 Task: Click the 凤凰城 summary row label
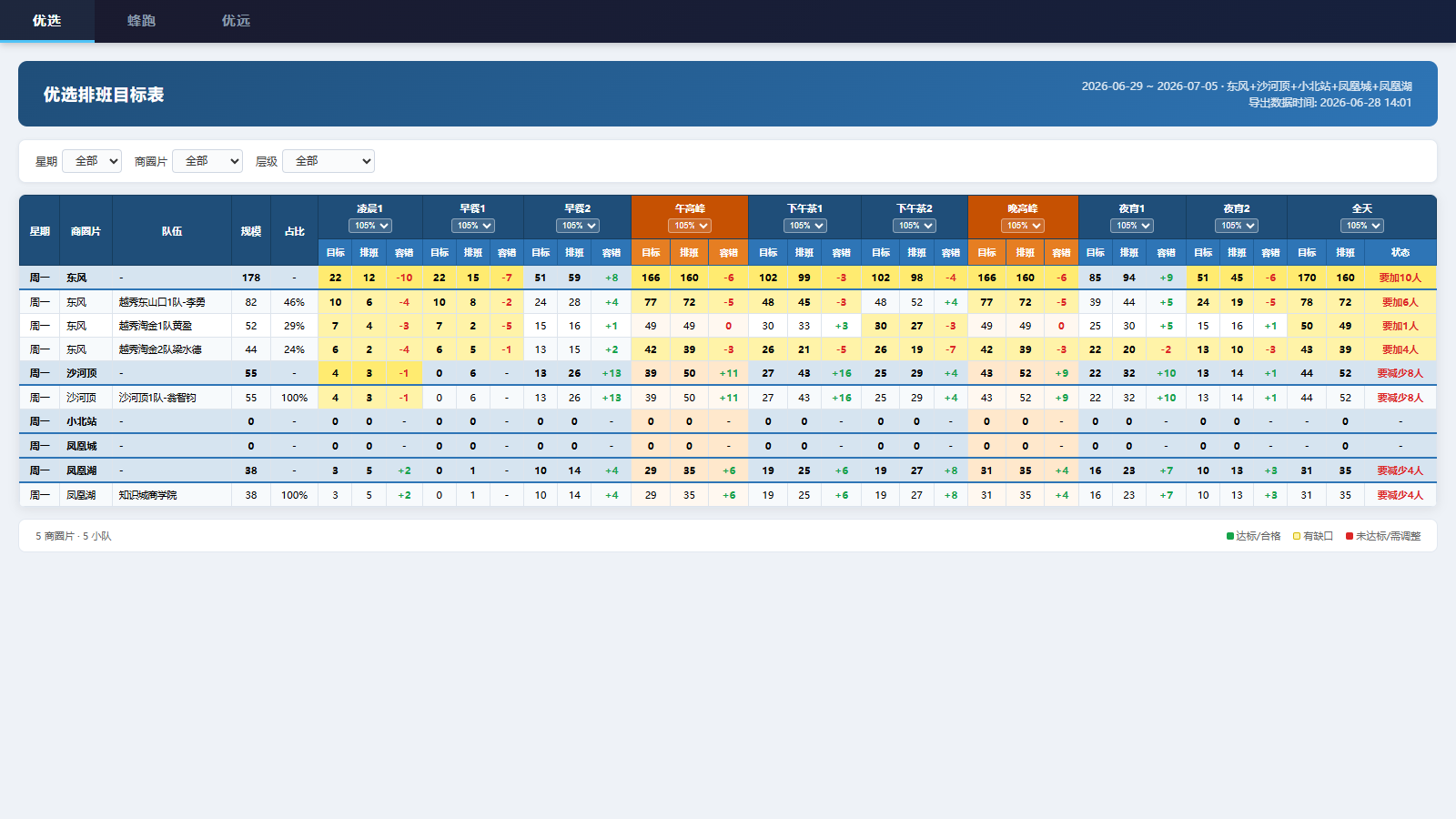81,446
